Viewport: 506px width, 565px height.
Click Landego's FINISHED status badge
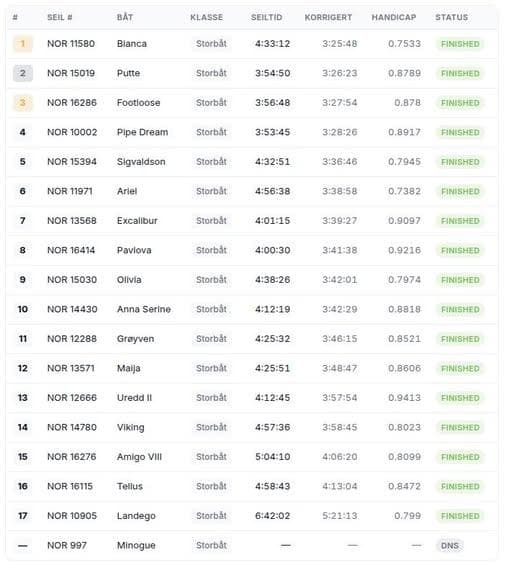pyautogui.click(x=460, y=516)
